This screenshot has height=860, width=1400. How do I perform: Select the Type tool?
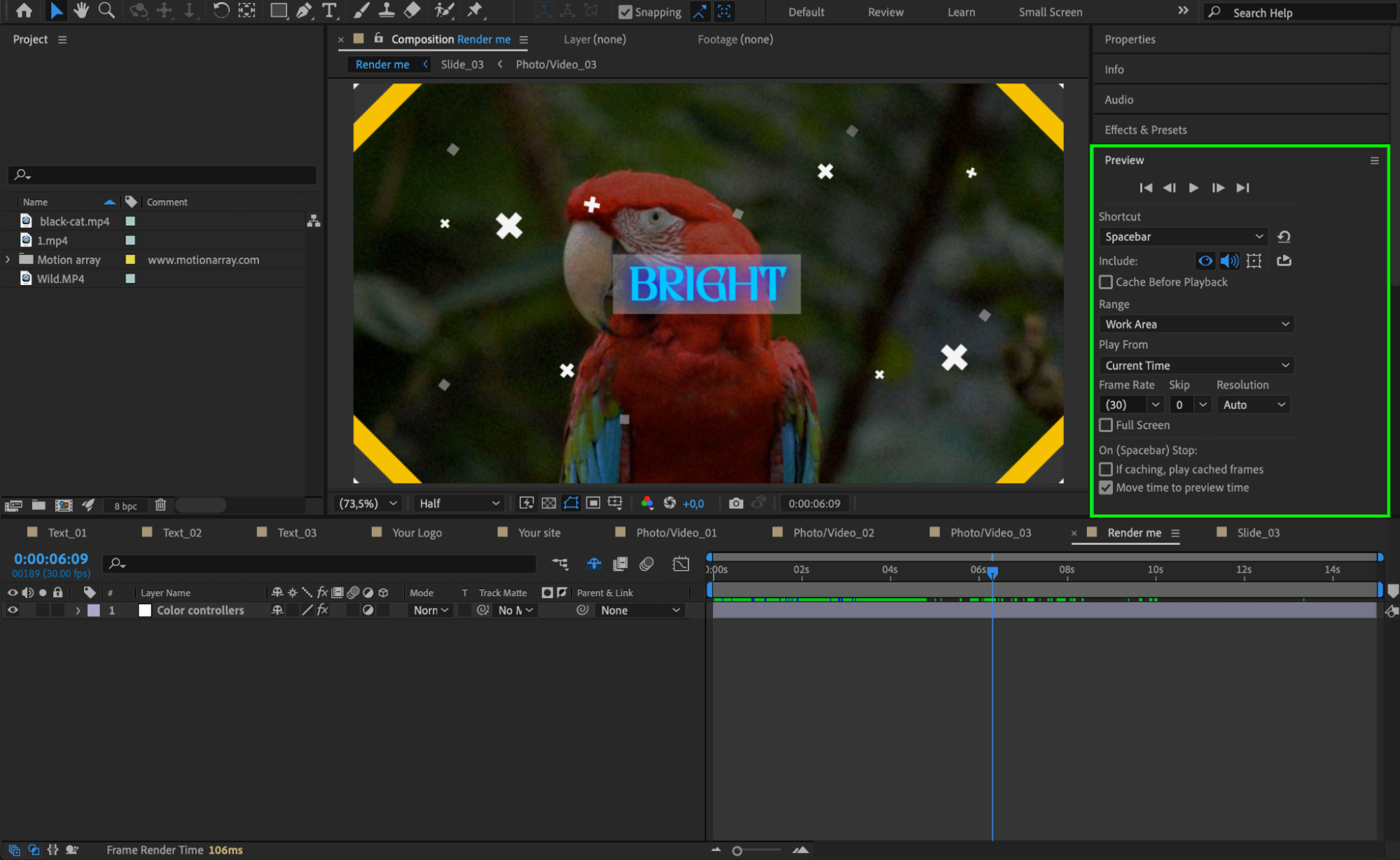click(x=329, y=11)
